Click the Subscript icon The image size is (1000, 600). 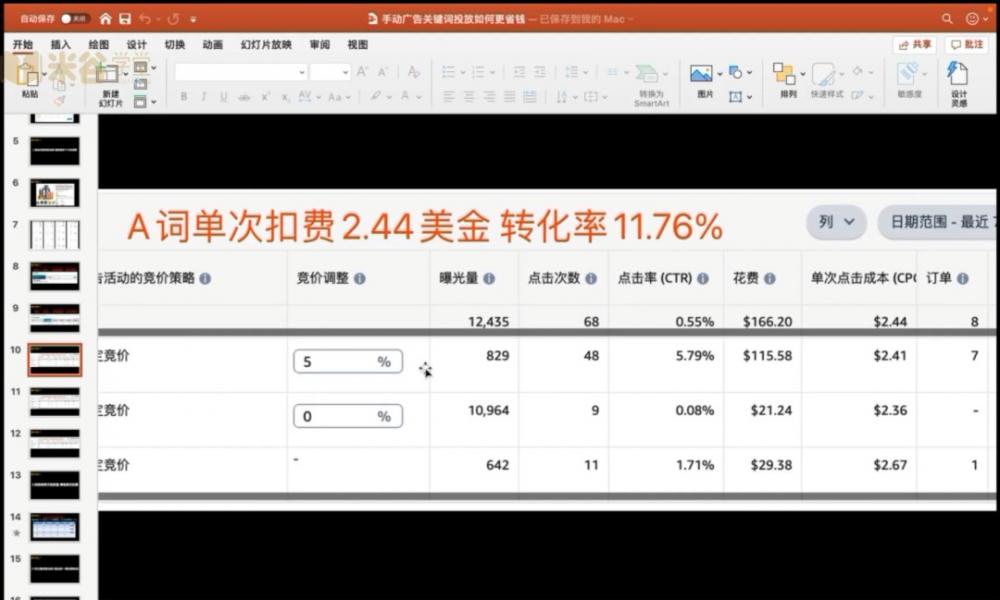point(286,96)
